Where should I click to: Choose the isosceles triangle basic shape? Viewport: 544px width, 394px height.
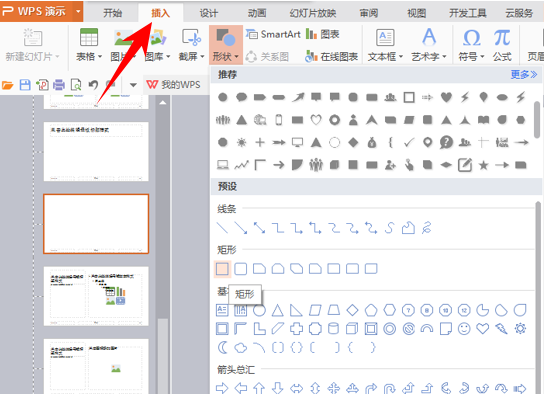click(x=278, y=310)
